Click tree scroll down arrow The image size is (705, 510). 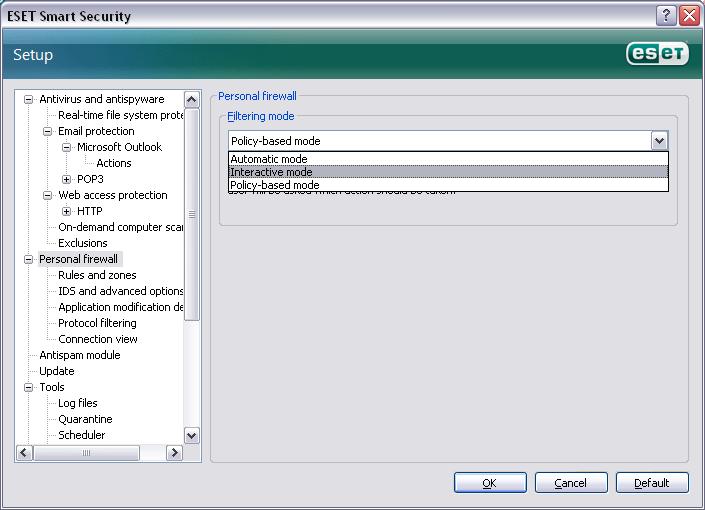(x=192, y=435)
